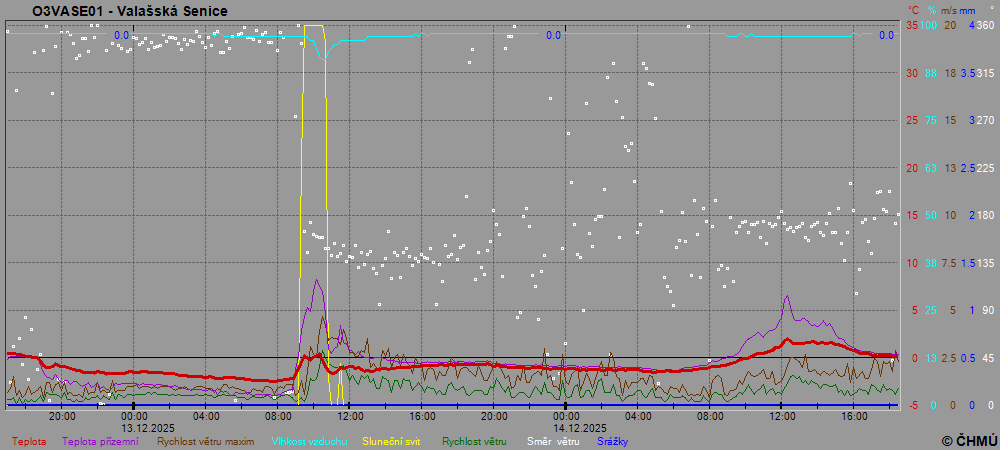Click the blue mm unit header

(968, 10)
